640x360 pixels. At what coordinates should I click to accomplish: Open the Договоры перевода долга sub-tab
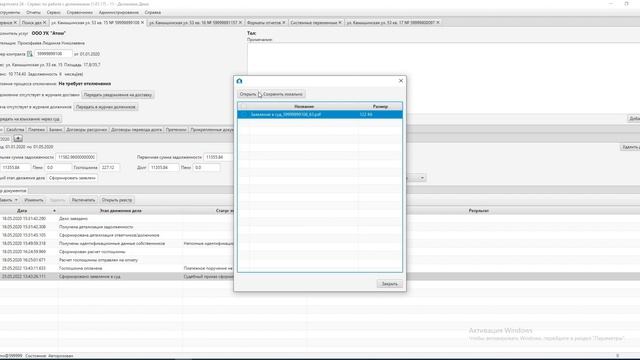136,130
